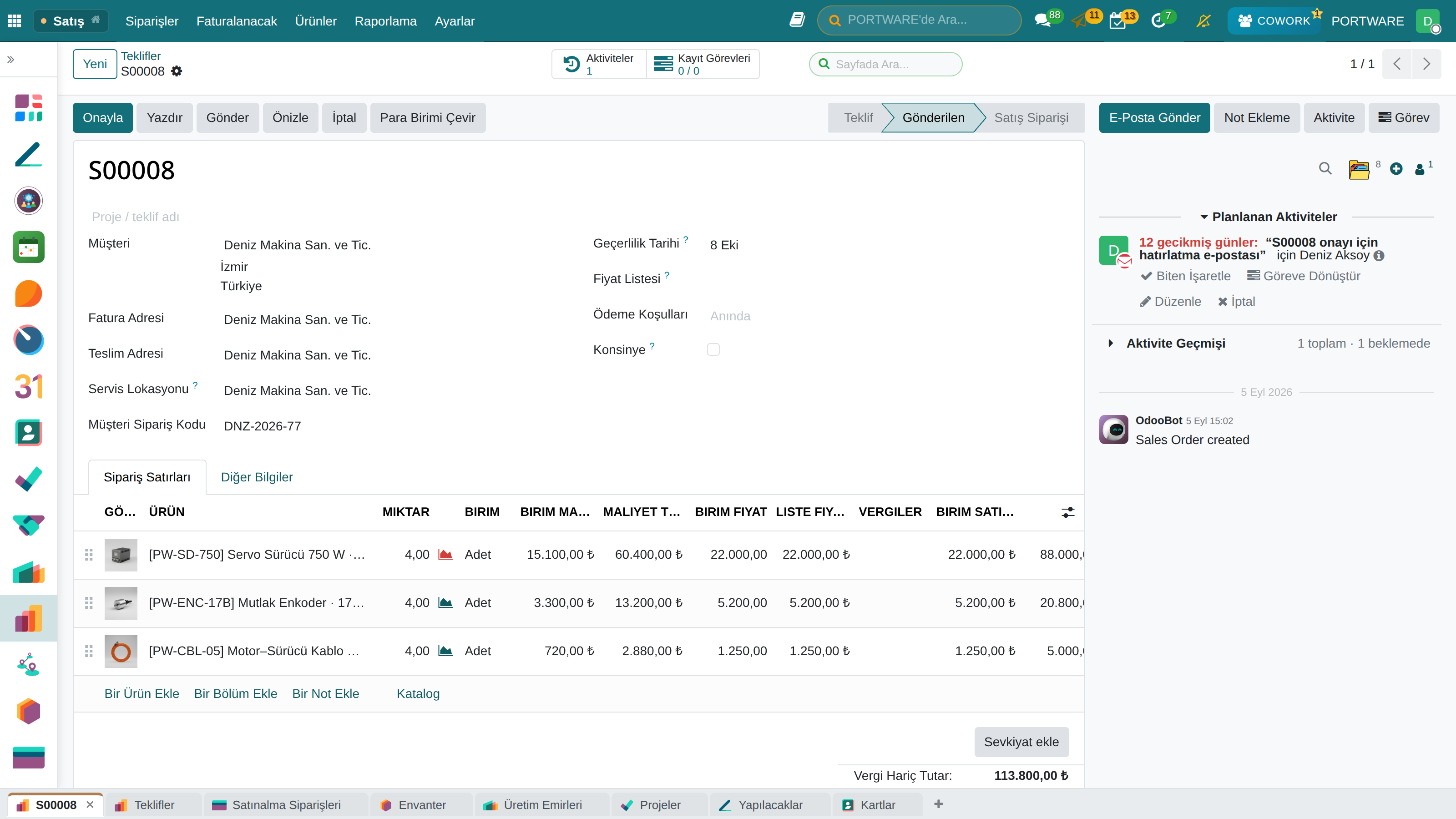
Task: Click the settings gear next to S00008
Action: [x=177, y=71]
